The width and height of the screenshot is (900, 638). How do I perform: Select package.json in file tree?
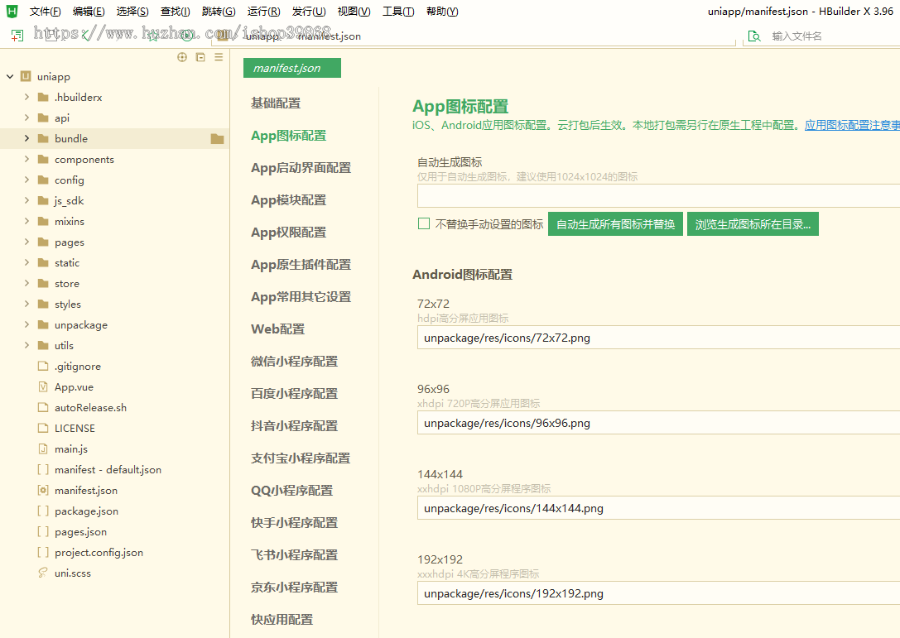click(86, 511)
